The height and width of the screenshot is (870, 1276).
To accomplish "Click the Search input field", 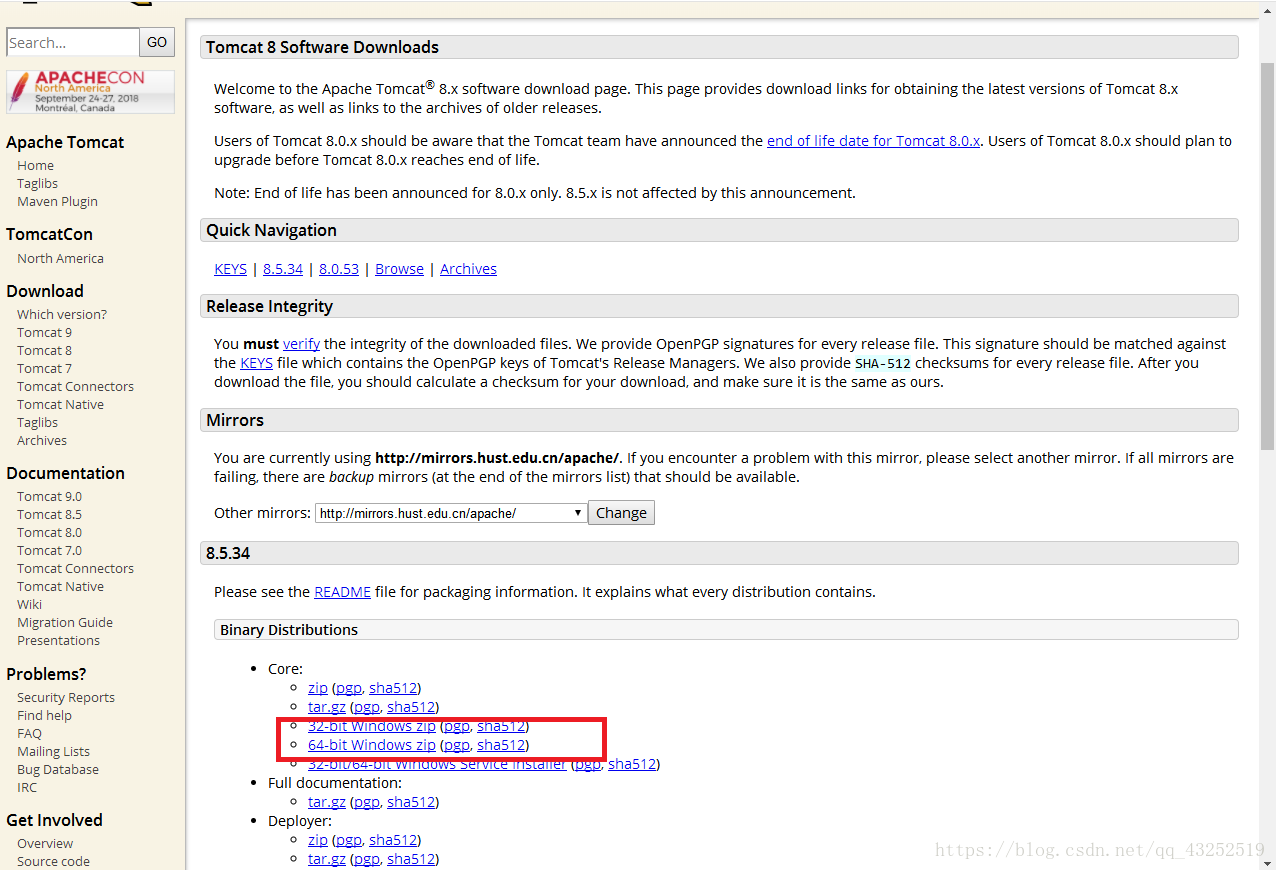I will pos(73,42).
